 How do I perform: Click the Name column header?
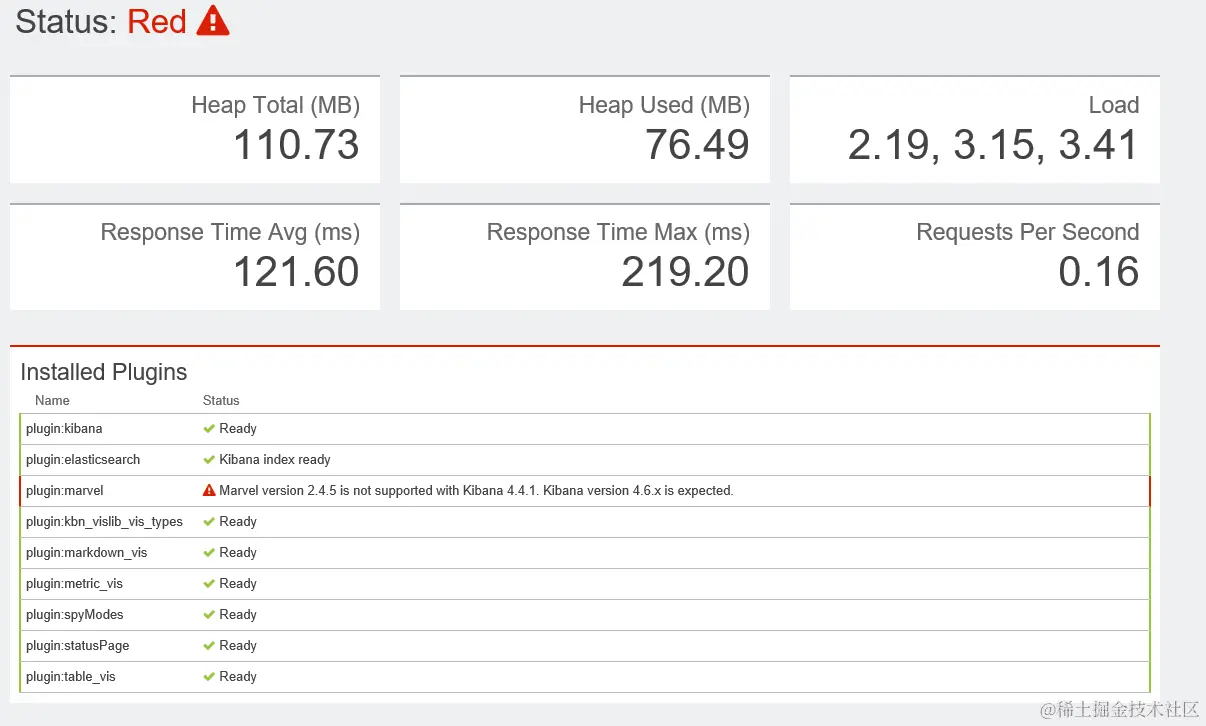(x=52, y=400)
